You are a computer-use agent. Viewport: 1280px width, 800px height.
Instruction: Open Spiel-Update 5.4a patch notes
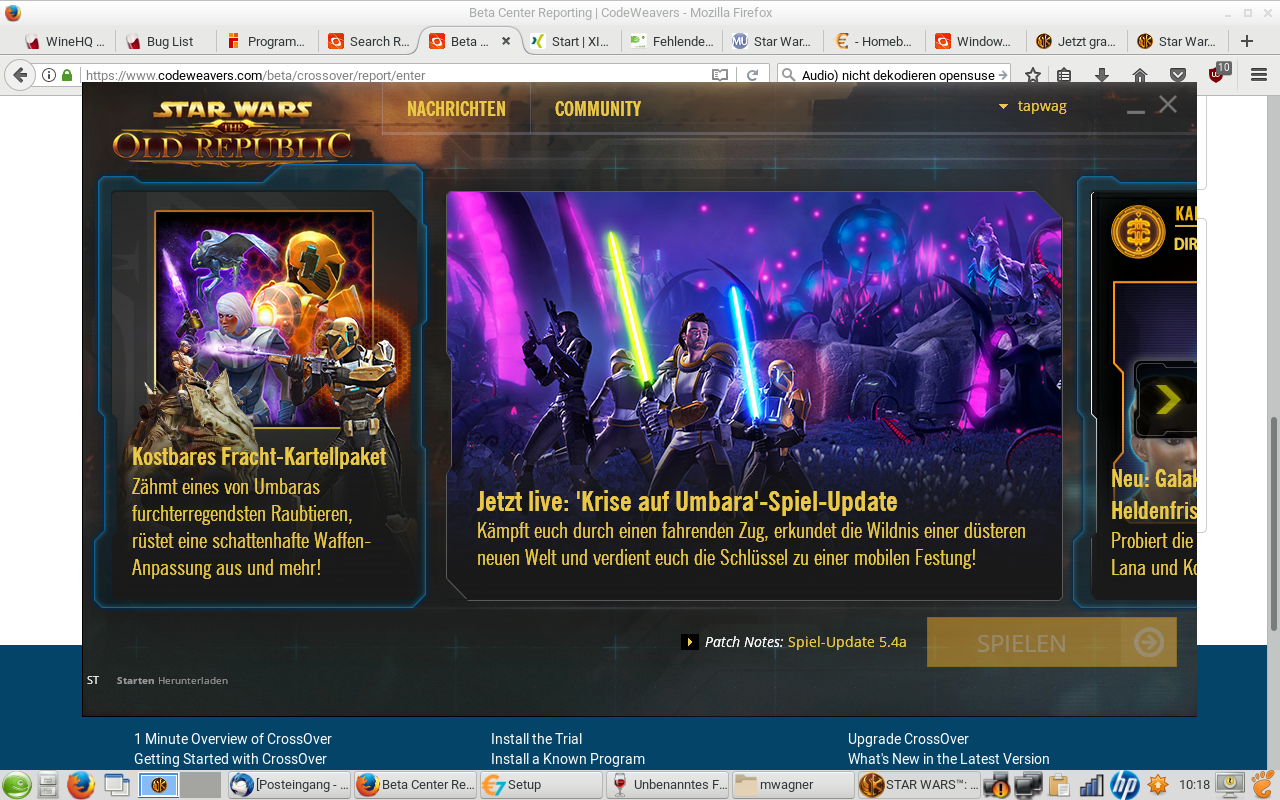[x=847, y=642]
